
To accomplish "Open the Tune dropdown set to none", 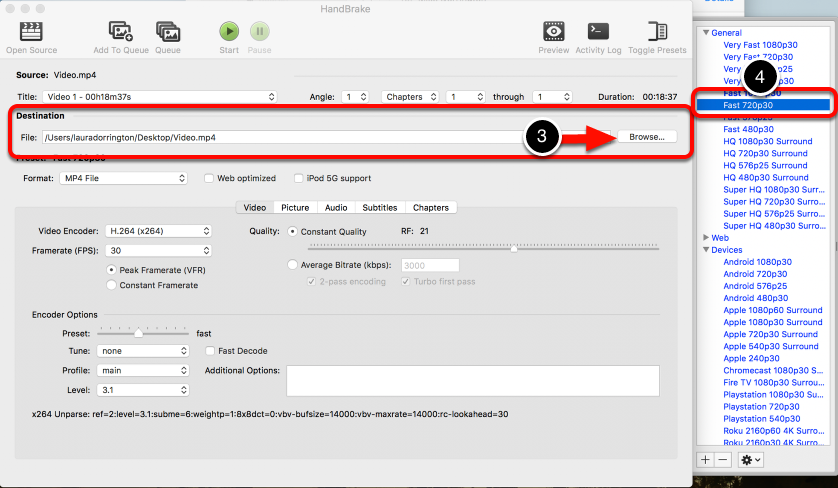I will (143, 351).
